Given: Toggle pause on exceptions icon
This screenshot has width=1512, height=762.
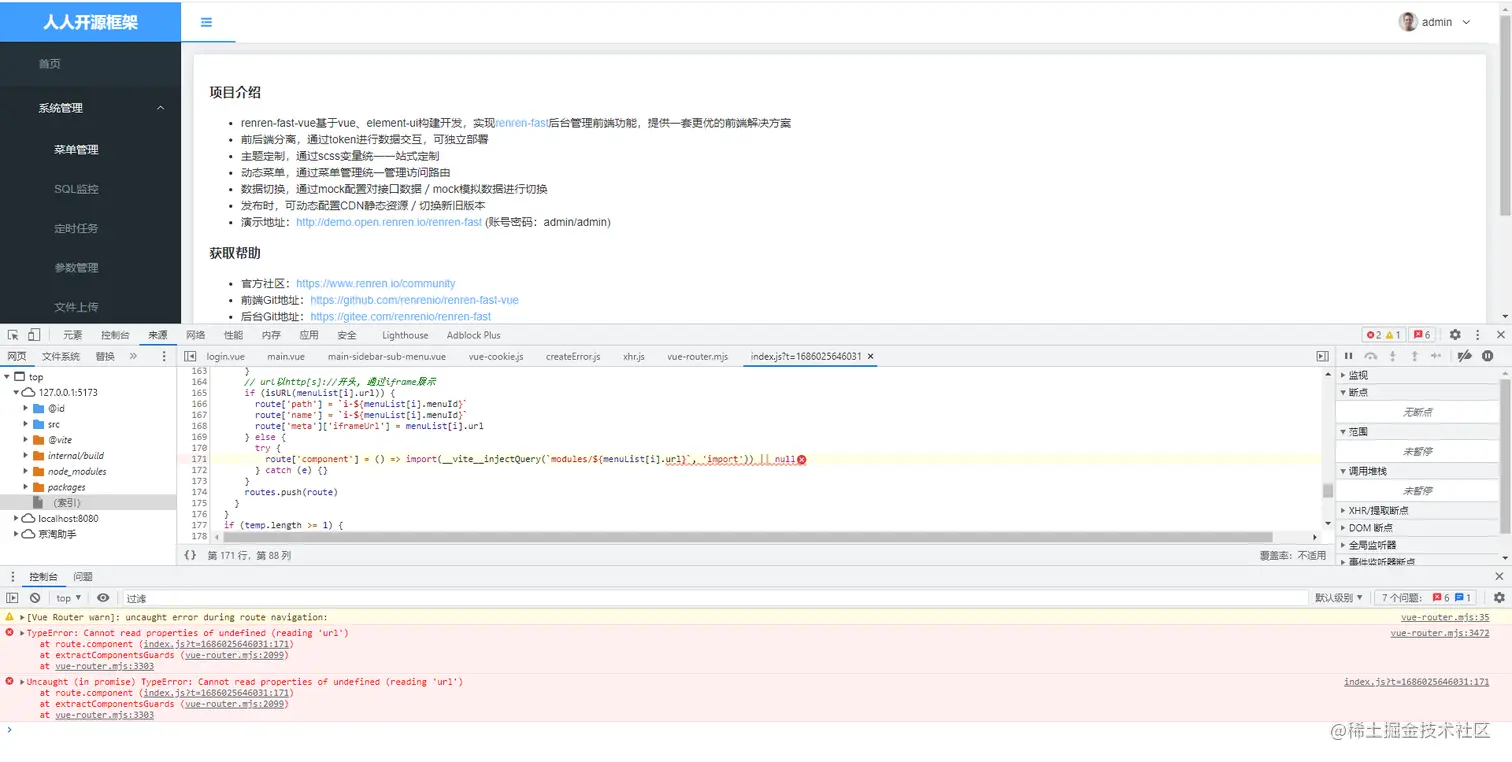Looking at the screenshot, I should tap(1488, 356).
